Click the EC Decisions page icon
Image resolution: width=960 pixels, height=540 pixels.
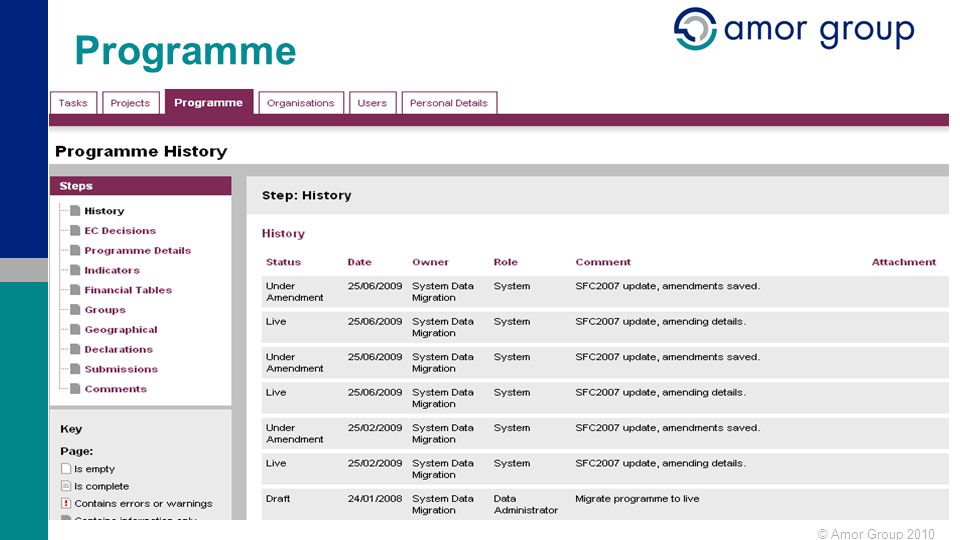[75, 230]
